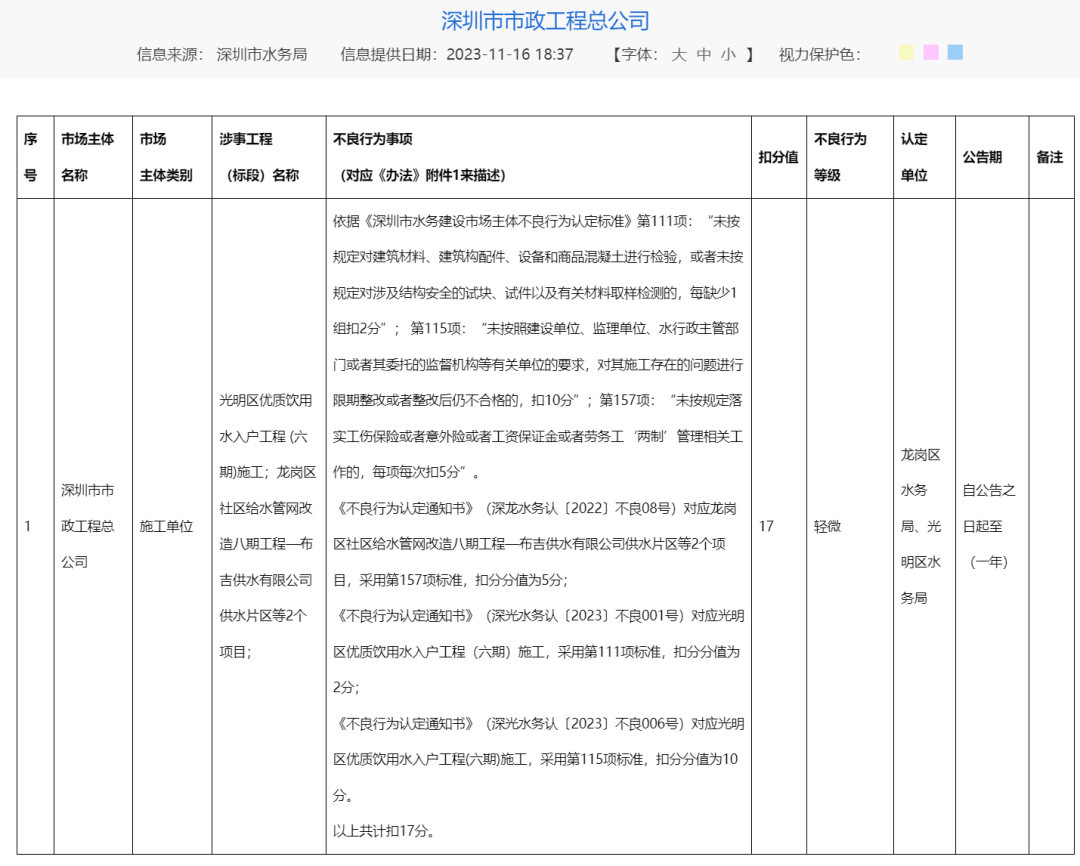Click the 施工单位 cell
The width and height of the screenshot is (1080, 866).
pos(166,526)
